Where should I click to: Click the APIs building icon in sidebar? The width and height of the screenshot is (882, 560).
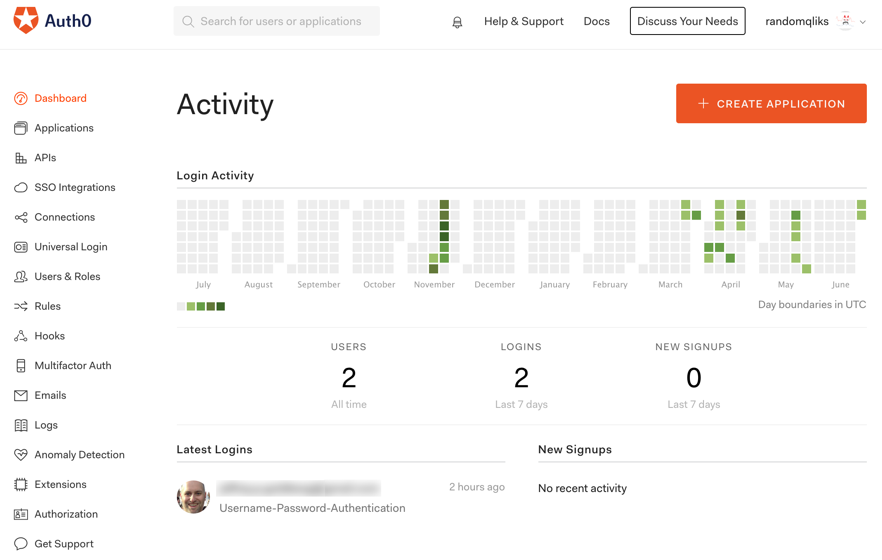(x=21, y=158)
